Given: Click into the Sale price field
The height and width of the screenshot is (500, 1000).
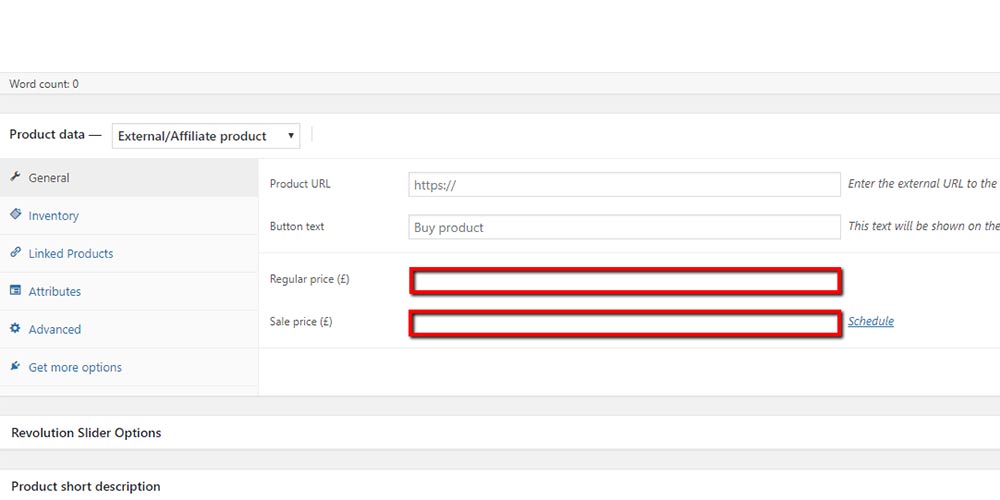Looking at the screenshot, I should pos(625,323).
